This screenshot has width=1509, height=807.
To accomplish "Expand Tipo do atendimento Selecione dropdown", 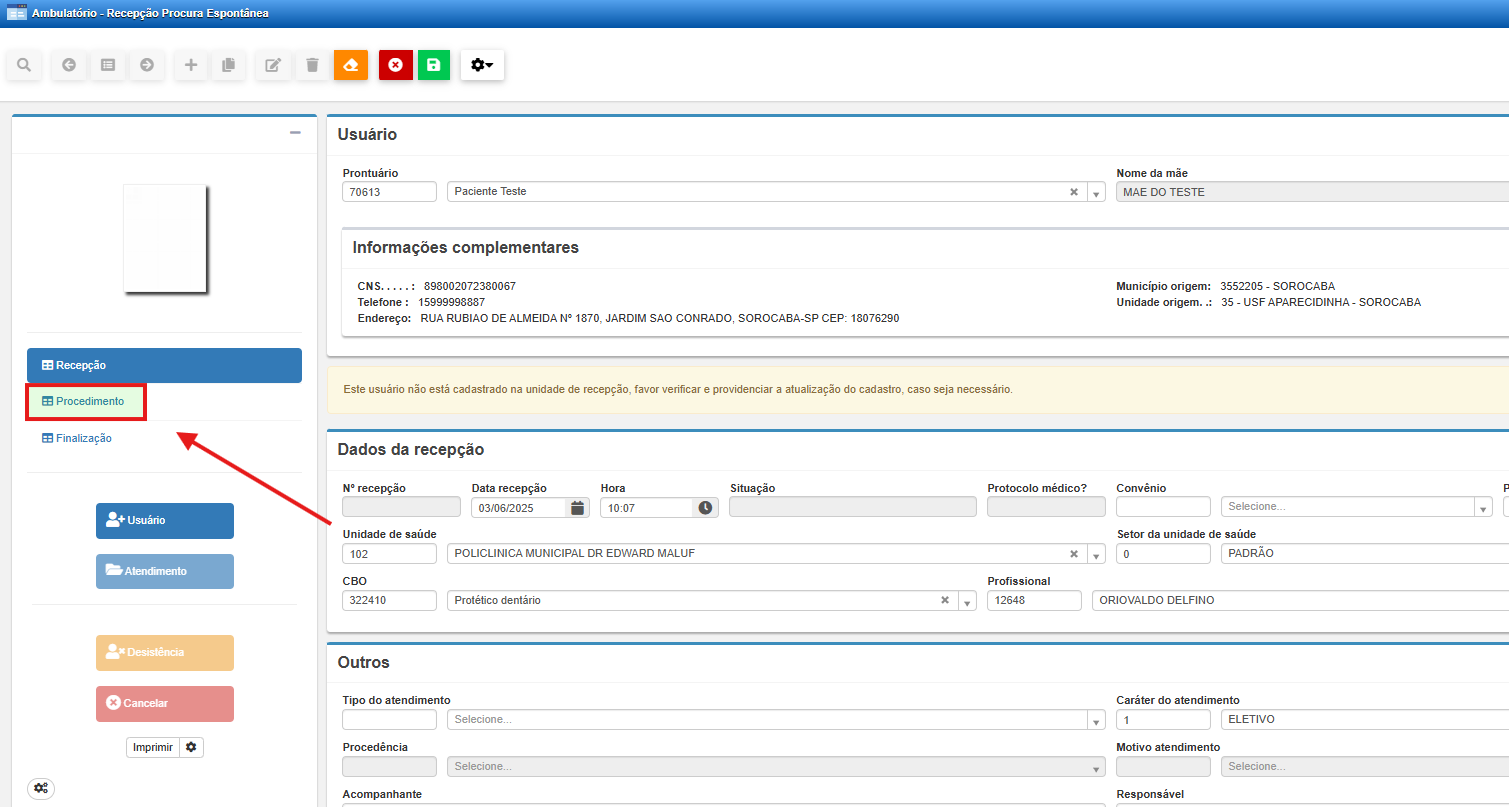I will tap(768, 720).
